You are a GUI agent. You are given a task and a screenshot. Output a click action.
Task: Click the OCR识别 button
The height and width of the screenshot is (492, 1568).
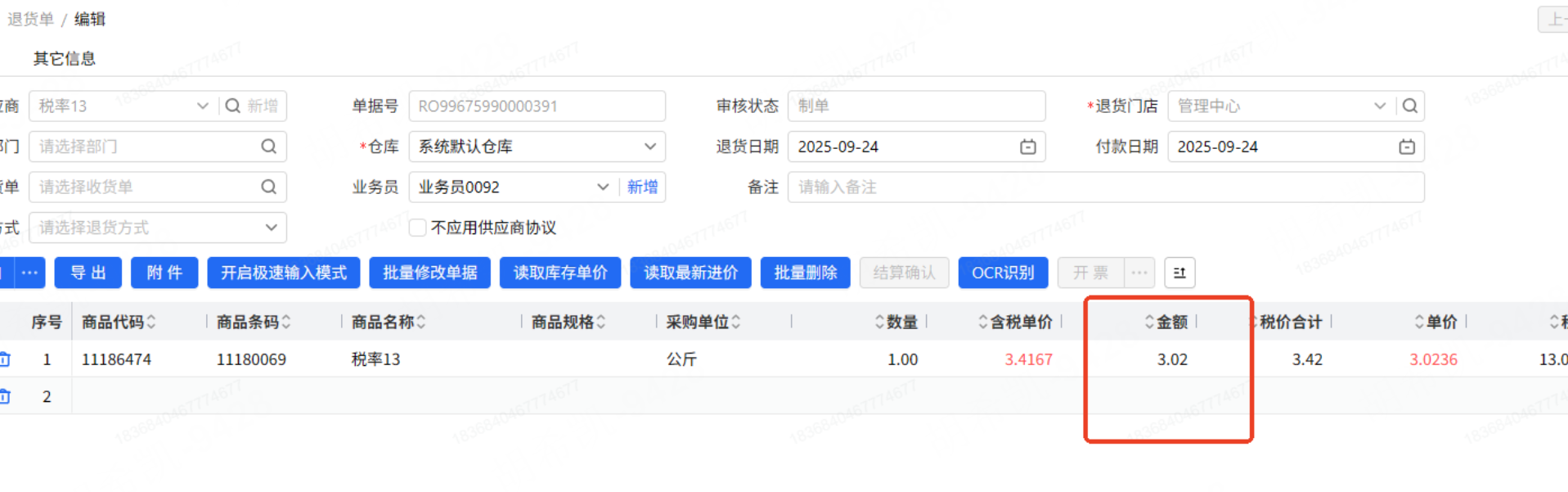click(x=1003, y=273)
